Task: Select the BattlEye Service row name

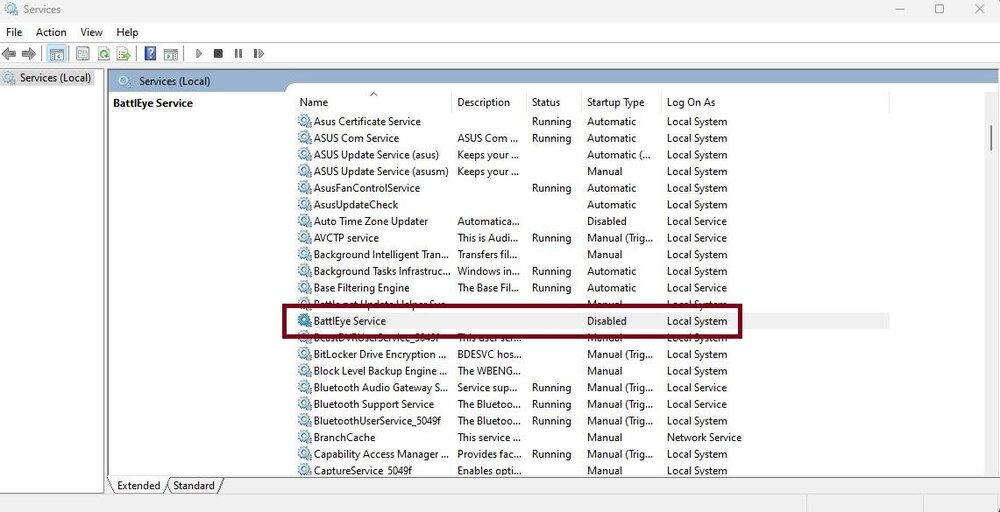Action: point(349,321)
